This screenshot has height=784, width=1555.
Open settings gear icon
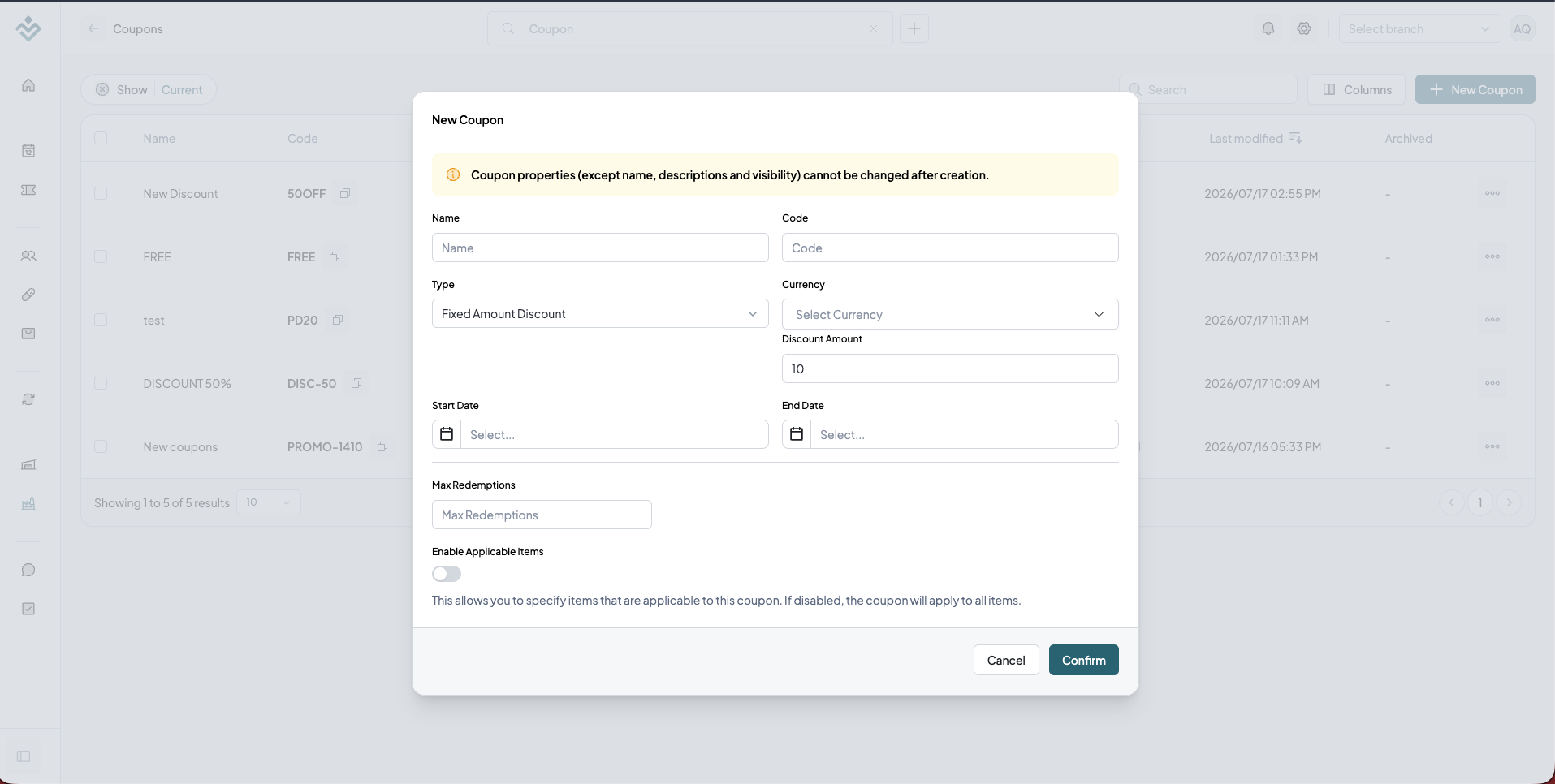pyautogui.click(x=1304, y=28)
